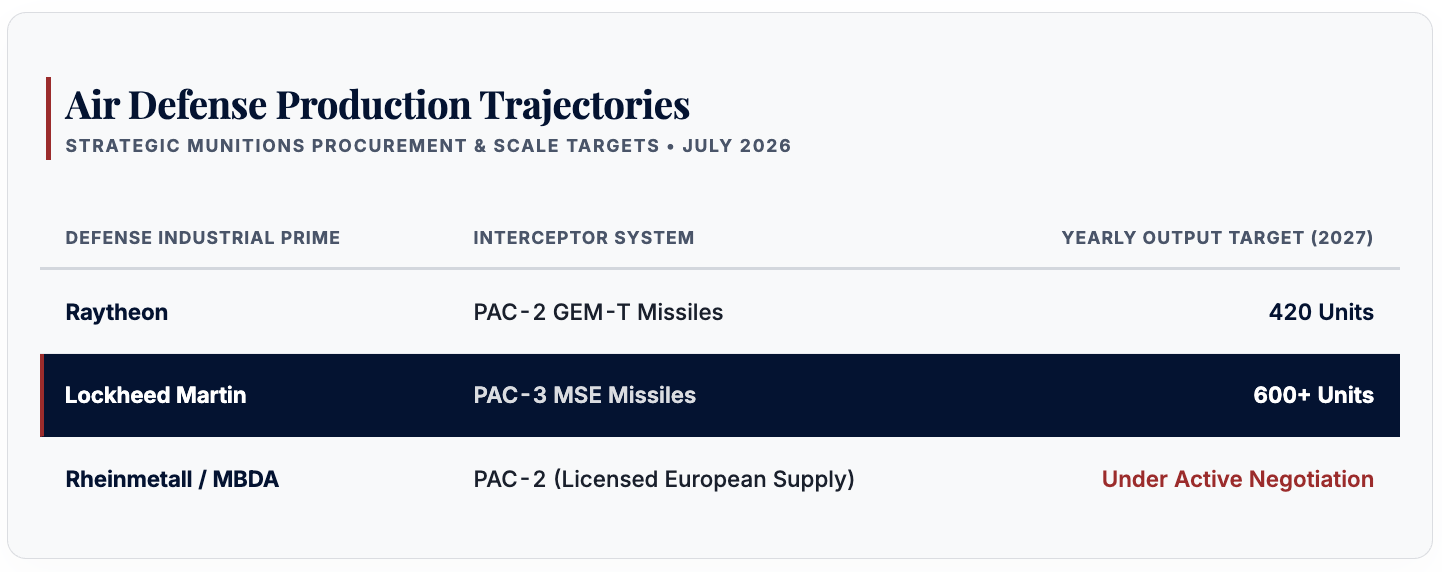
Task: Select the Lockheed Martin company name
Action: (155, 395)
